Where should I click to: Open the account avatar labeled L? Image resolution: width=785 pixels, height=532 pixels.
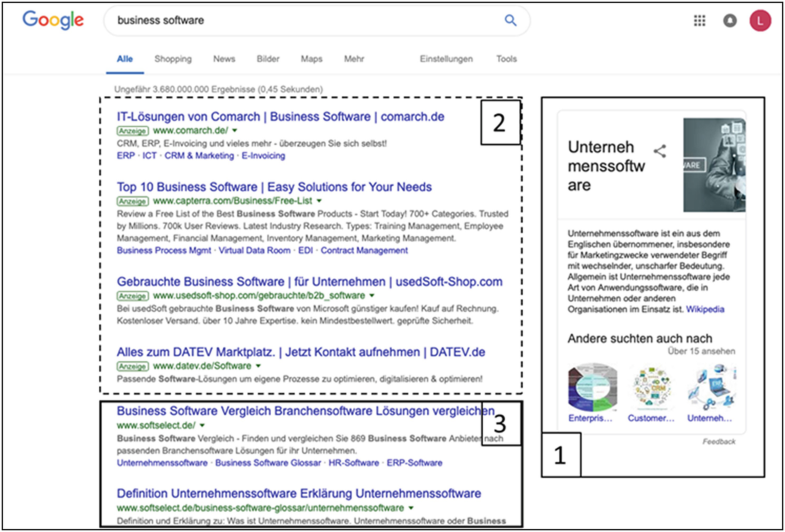(760, 21)
